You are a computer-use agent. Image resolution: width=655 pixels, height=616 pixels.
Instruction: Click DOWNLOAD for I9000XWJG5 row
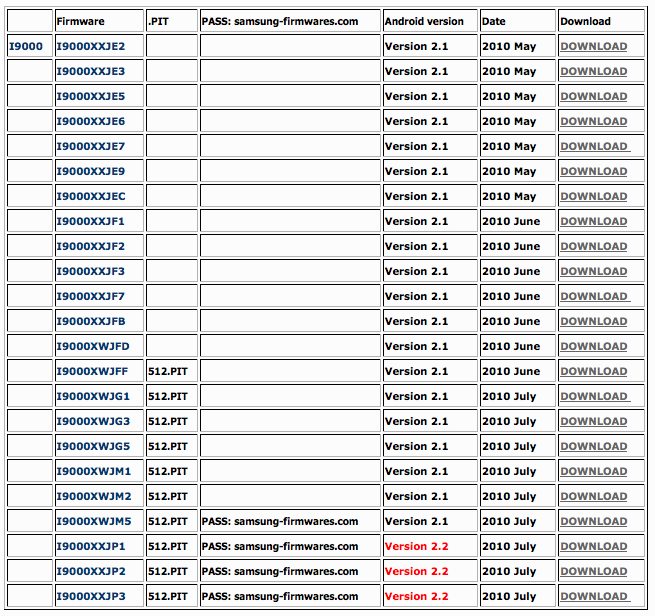593,446
